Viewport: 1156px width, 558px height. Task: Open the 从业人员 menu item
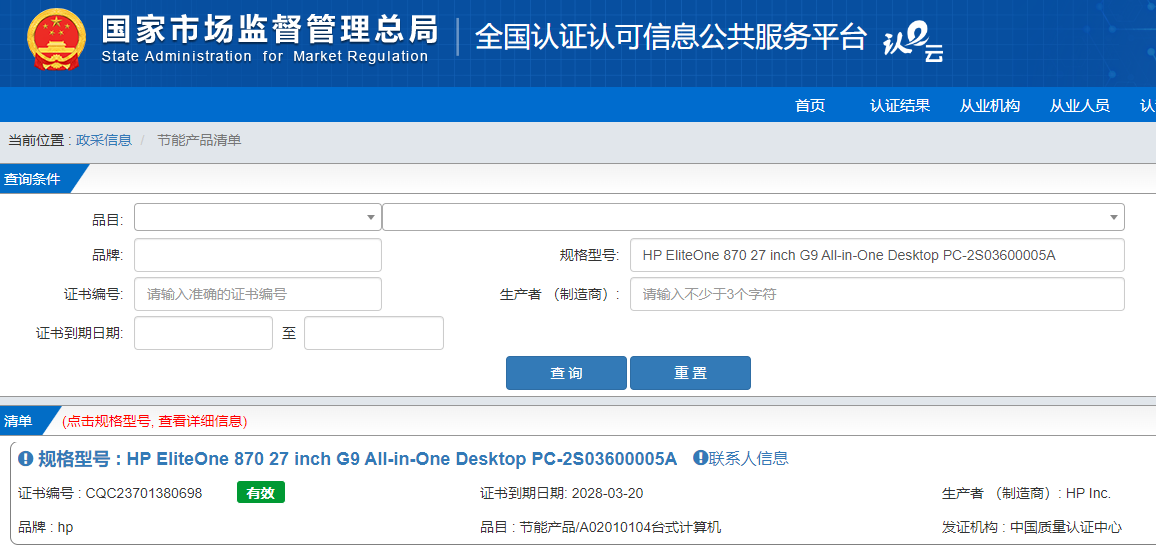coord(1080,105)
